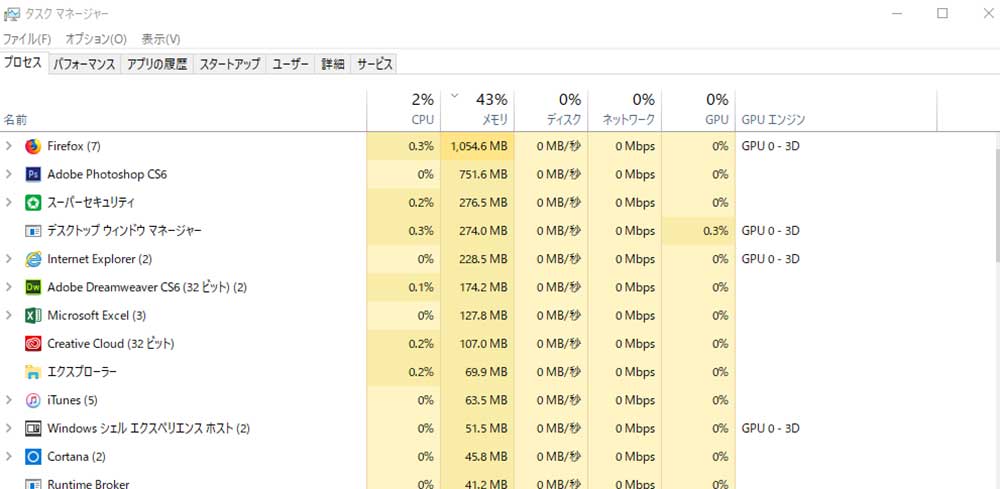This screenshot has height=489, width=1000.
Task: Click the Microsoft Excel icon
Action: tap(33, 316)
